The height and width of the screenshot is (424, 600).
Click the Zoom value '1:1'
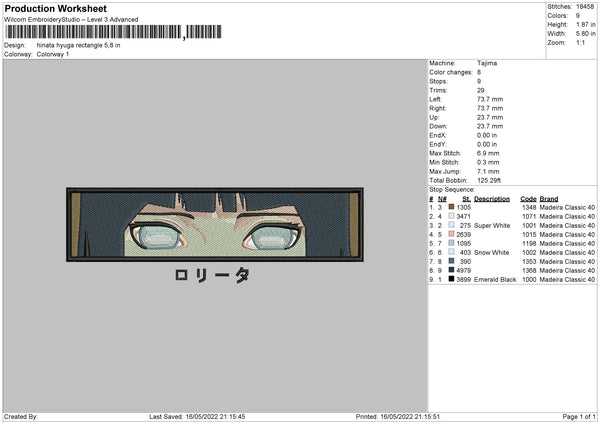coord(580,43)
